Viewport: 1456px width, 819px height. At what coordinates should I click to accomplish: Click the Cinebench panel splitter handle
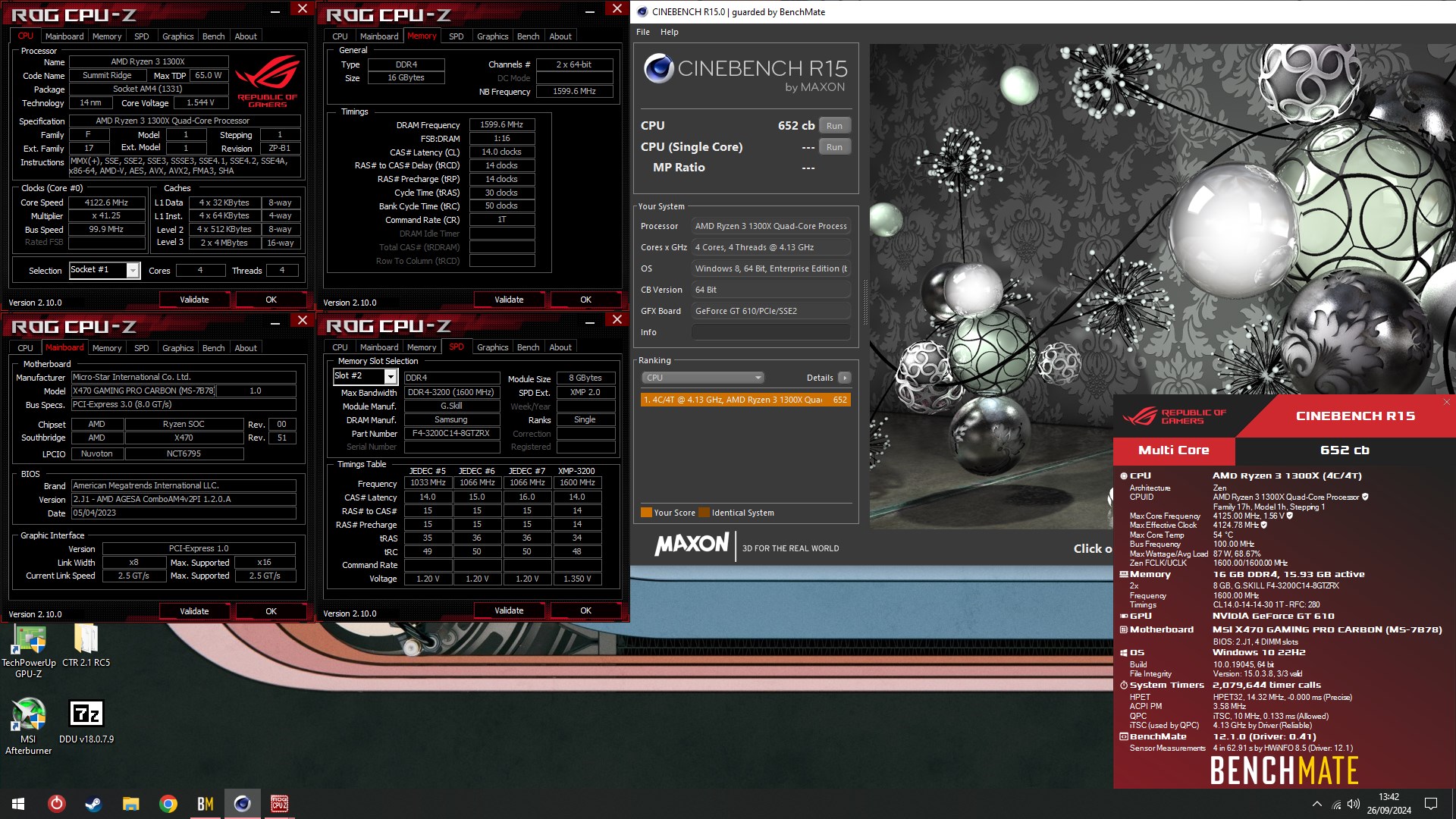(x=864, y=303)
